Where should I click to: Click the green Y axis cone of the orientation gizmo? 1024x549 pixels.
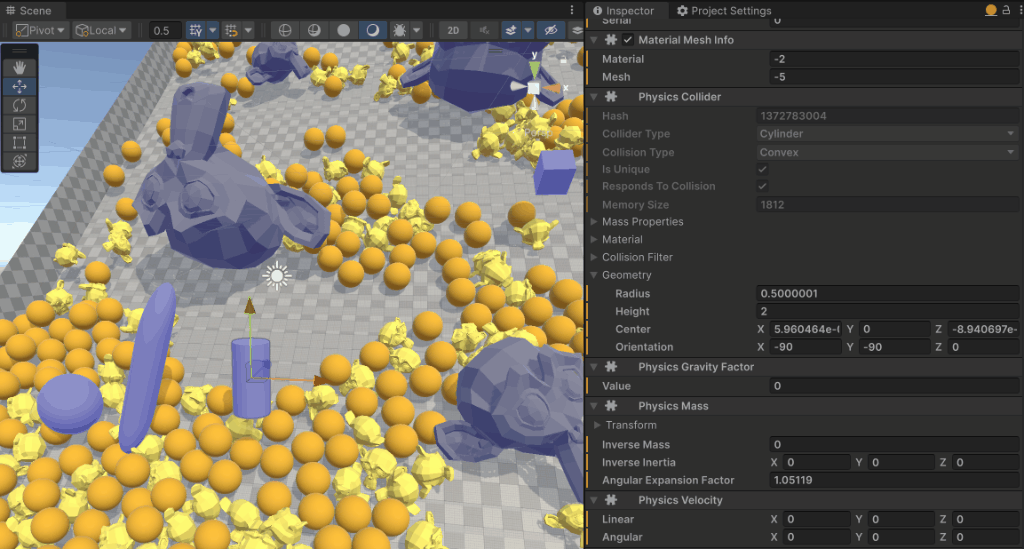[535, 68]
